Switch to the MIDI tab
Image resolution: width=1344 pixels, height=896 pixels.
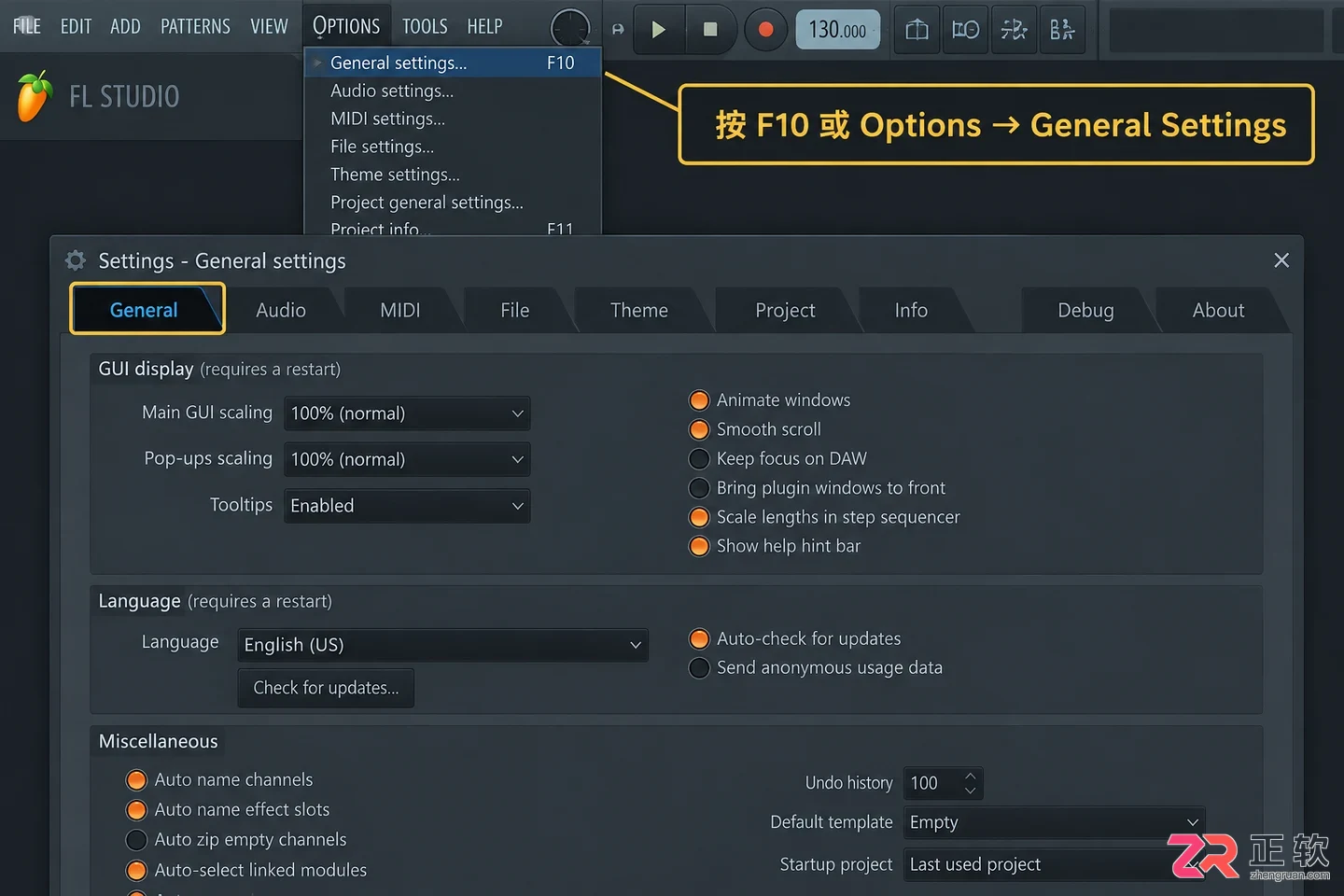400,310
